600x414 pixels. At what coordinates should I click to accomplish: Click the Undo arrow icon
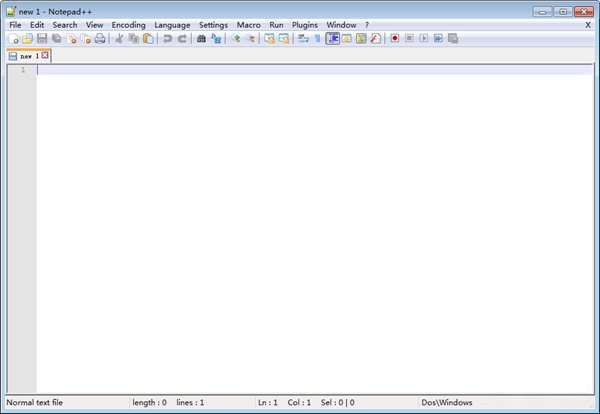point(167,38)
